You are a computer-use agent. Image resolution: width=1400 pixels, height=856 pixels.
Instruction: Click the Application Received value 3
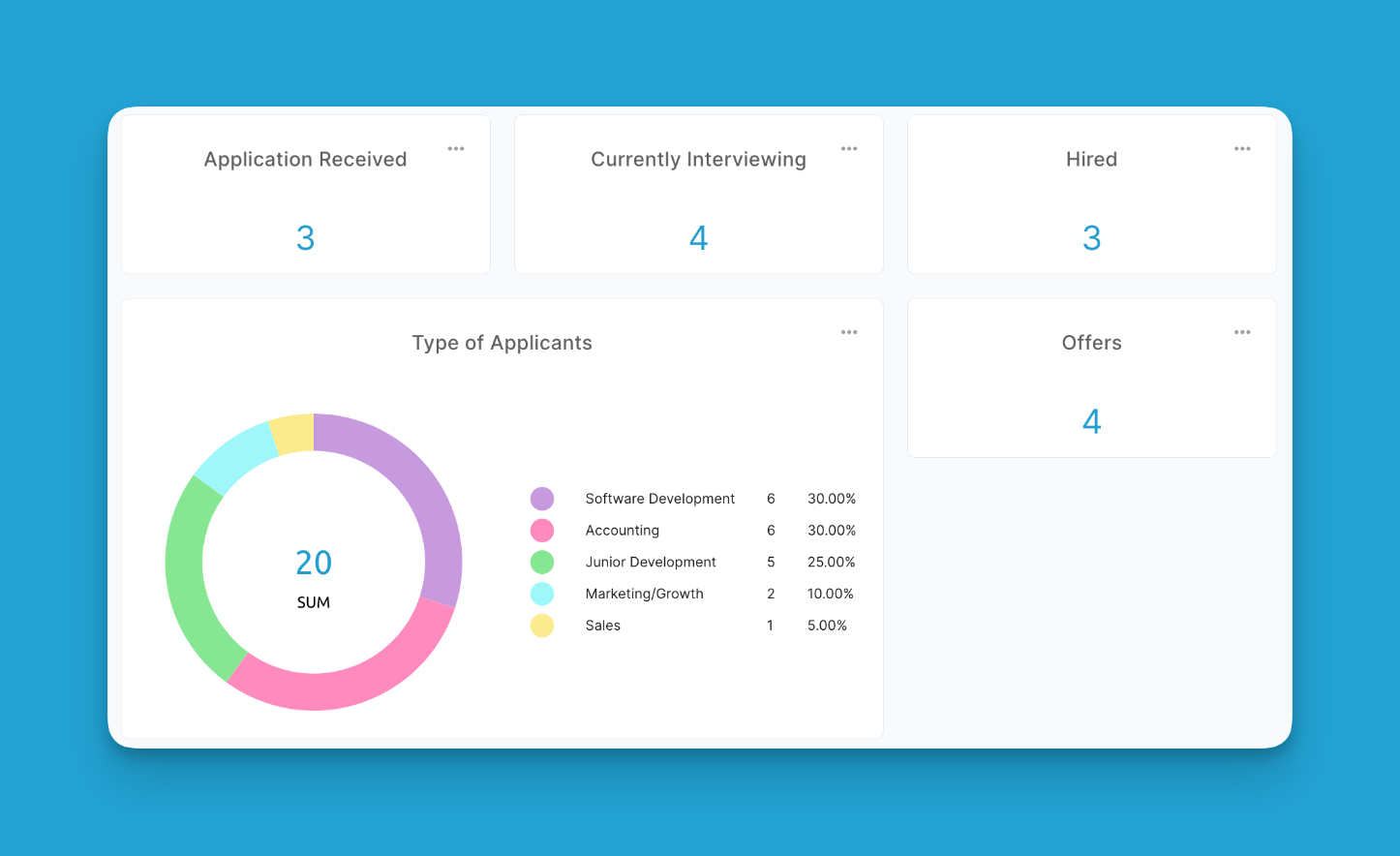pos(305,238)
